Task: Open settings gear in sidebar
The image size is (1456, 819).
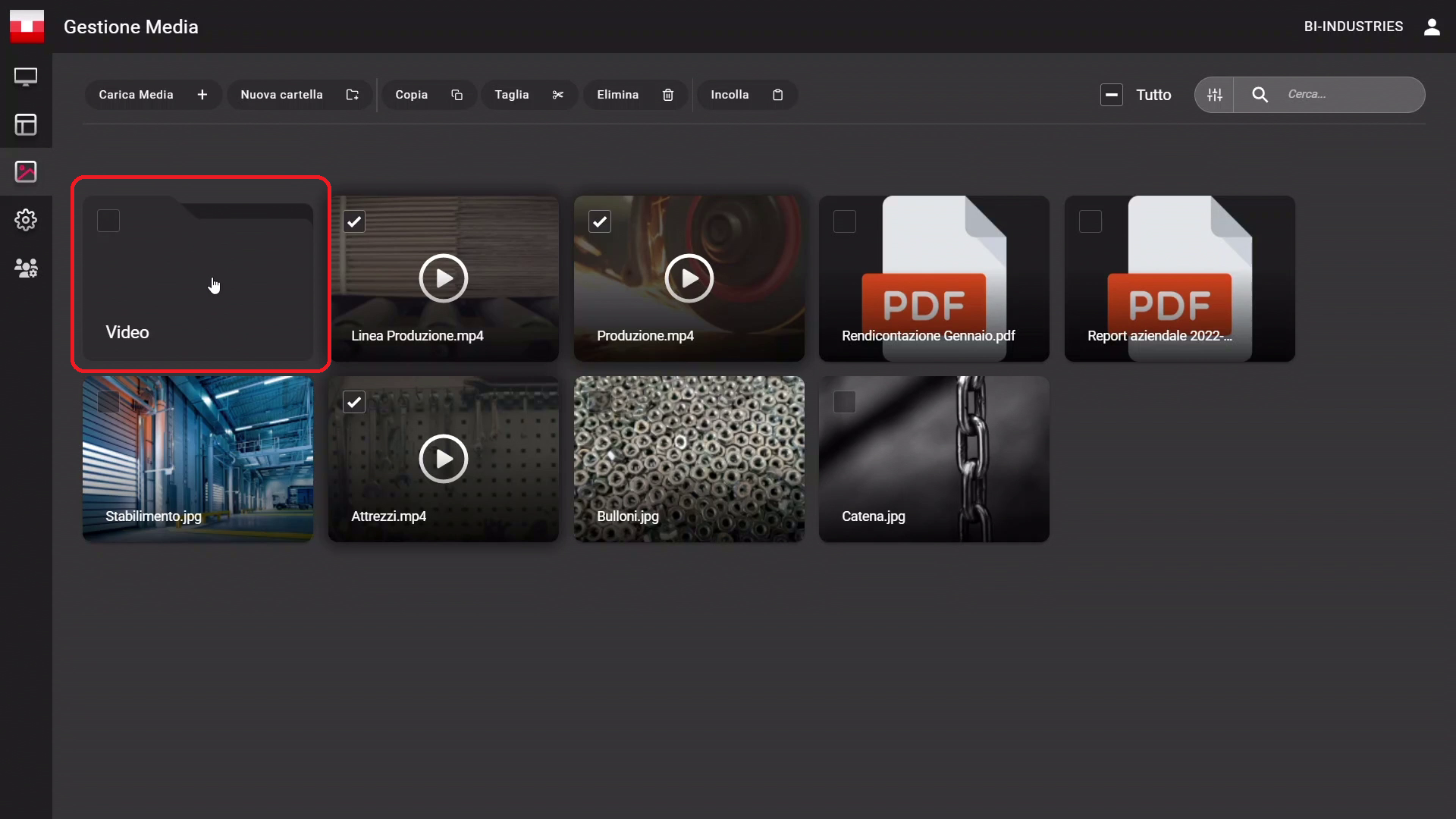Action: 26,220
